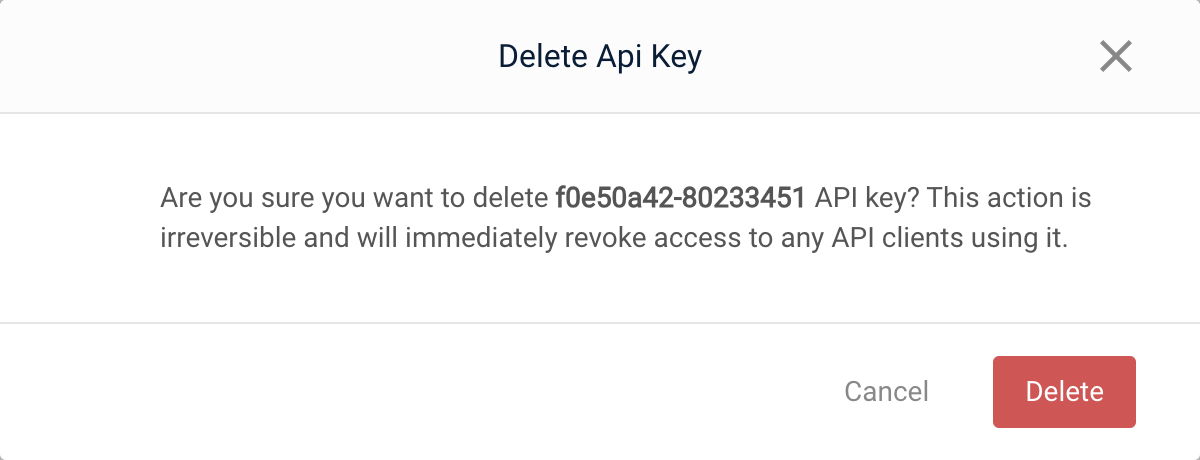Click empty footer area left of Cancel
Screen dimensions: 1200x460
(x=400, y=391)
